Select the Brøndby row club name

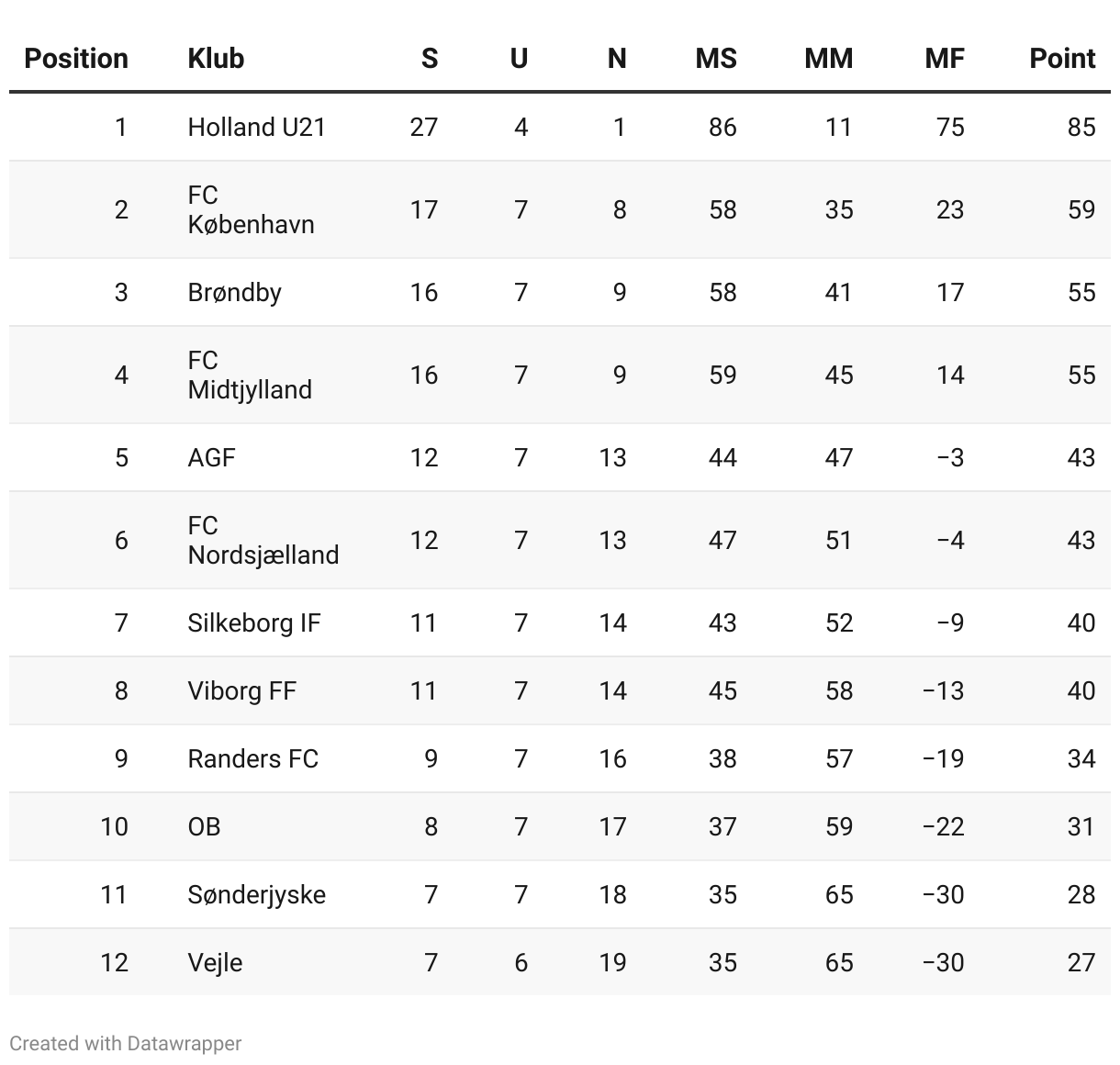234,292
